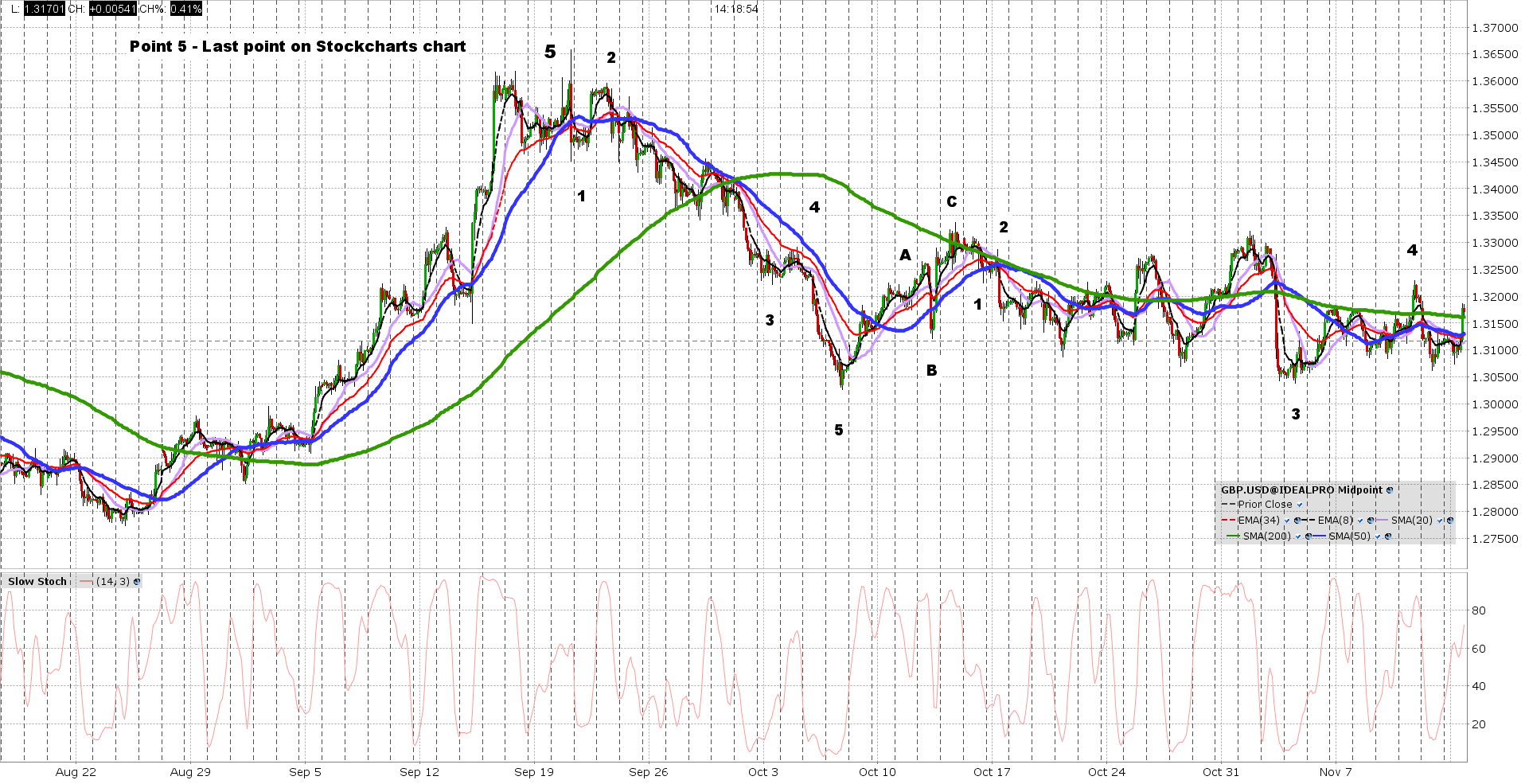
Task: Click the purple SMA(20) line swatch in legend
Action: (x=1381, y=520)
